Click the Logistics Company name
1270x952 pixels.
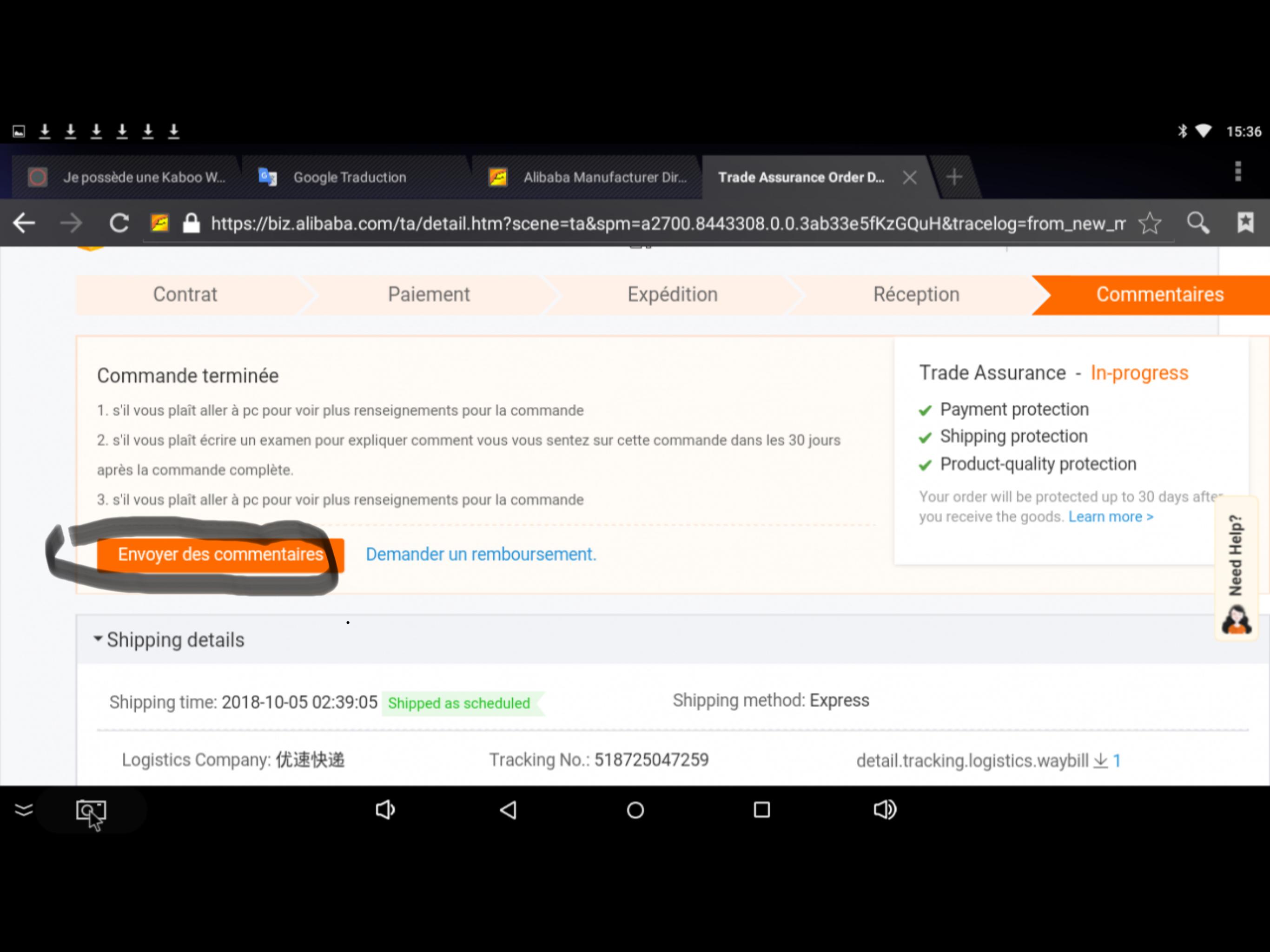pos(310,760)
